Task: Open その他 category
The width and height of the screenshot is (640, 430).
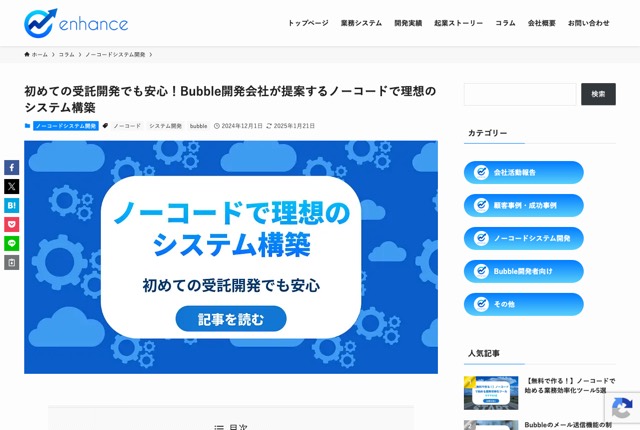Action: tap(524, 304)
